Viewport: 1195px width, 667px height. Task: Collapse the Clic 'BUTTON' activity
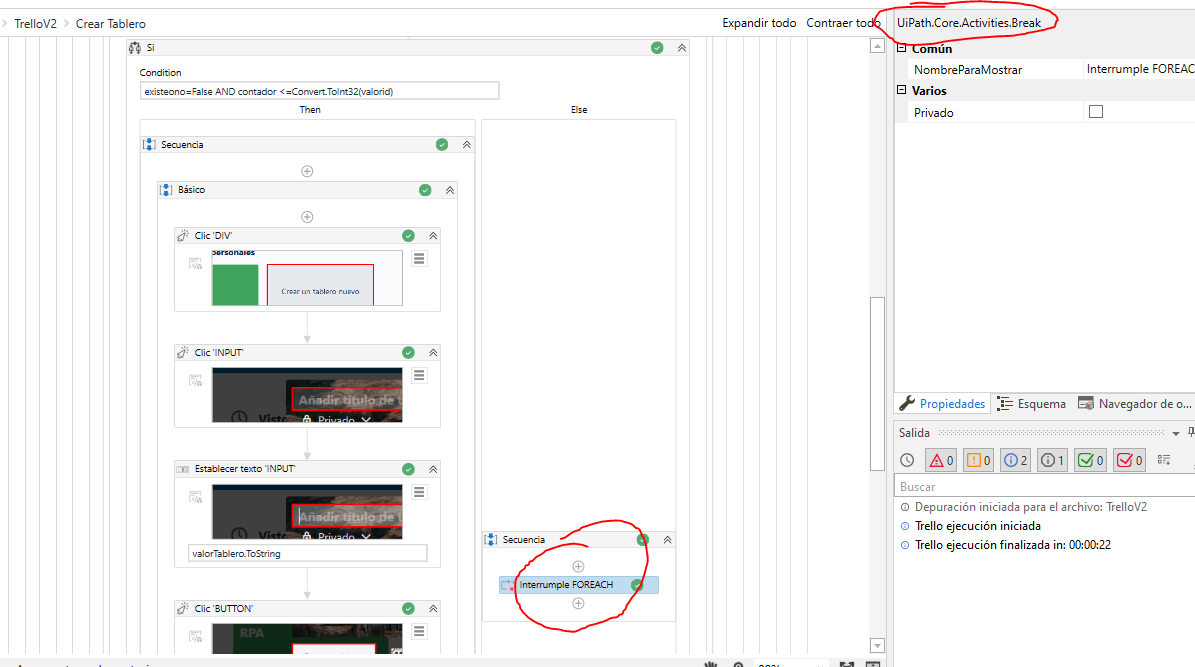[x=434, y=608]
